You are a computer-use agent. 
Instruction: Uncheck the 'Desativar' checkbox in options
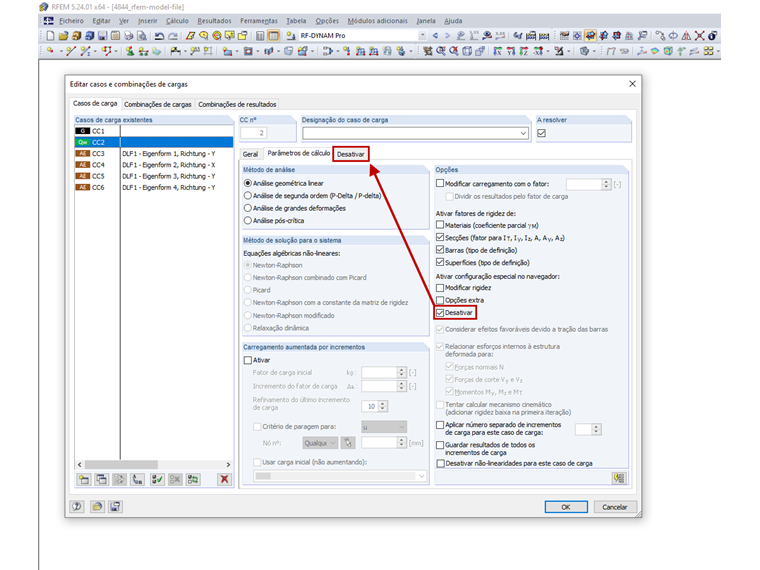click(x=440, y=313)
